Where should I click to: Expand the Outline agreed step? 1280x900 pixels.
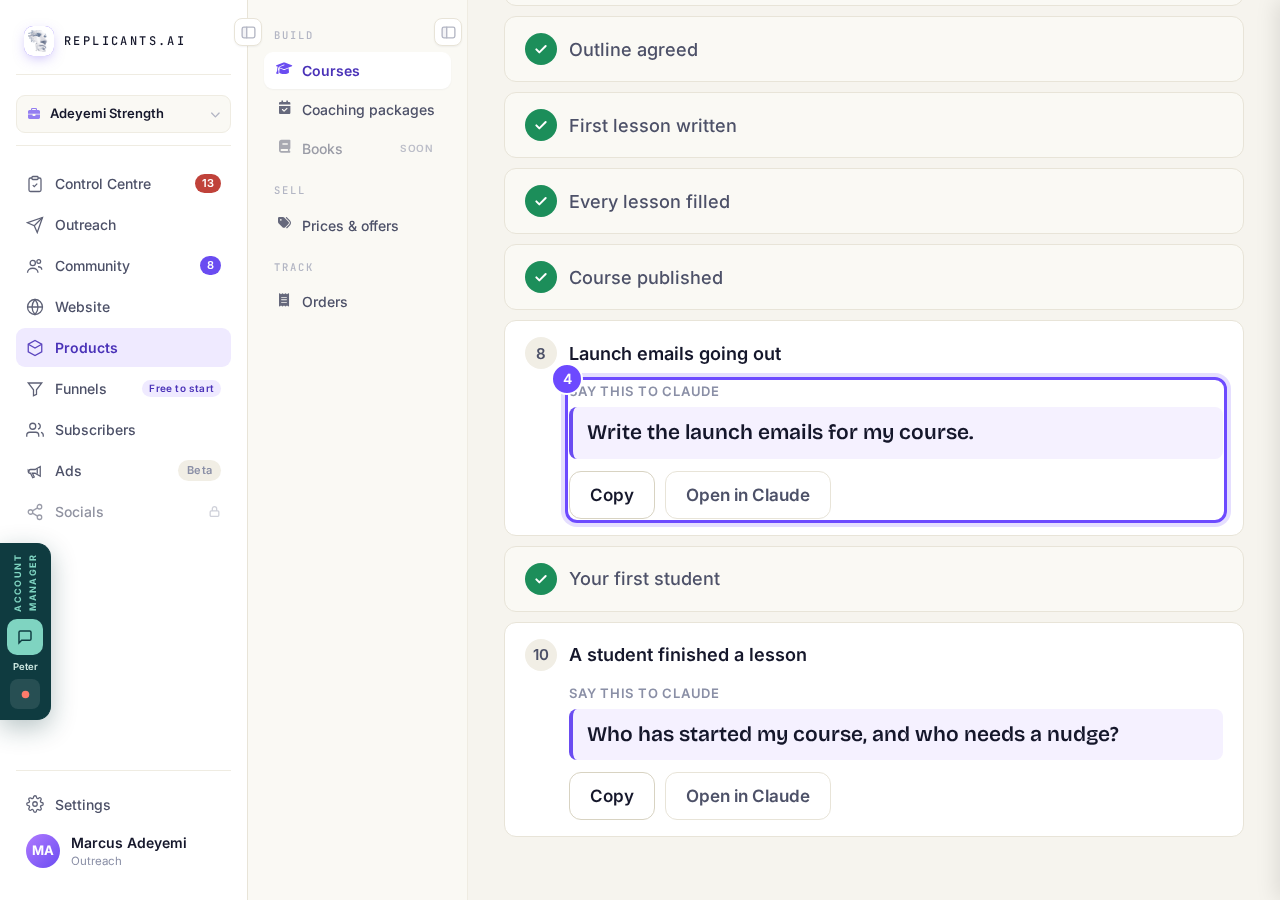coord(874,49)
